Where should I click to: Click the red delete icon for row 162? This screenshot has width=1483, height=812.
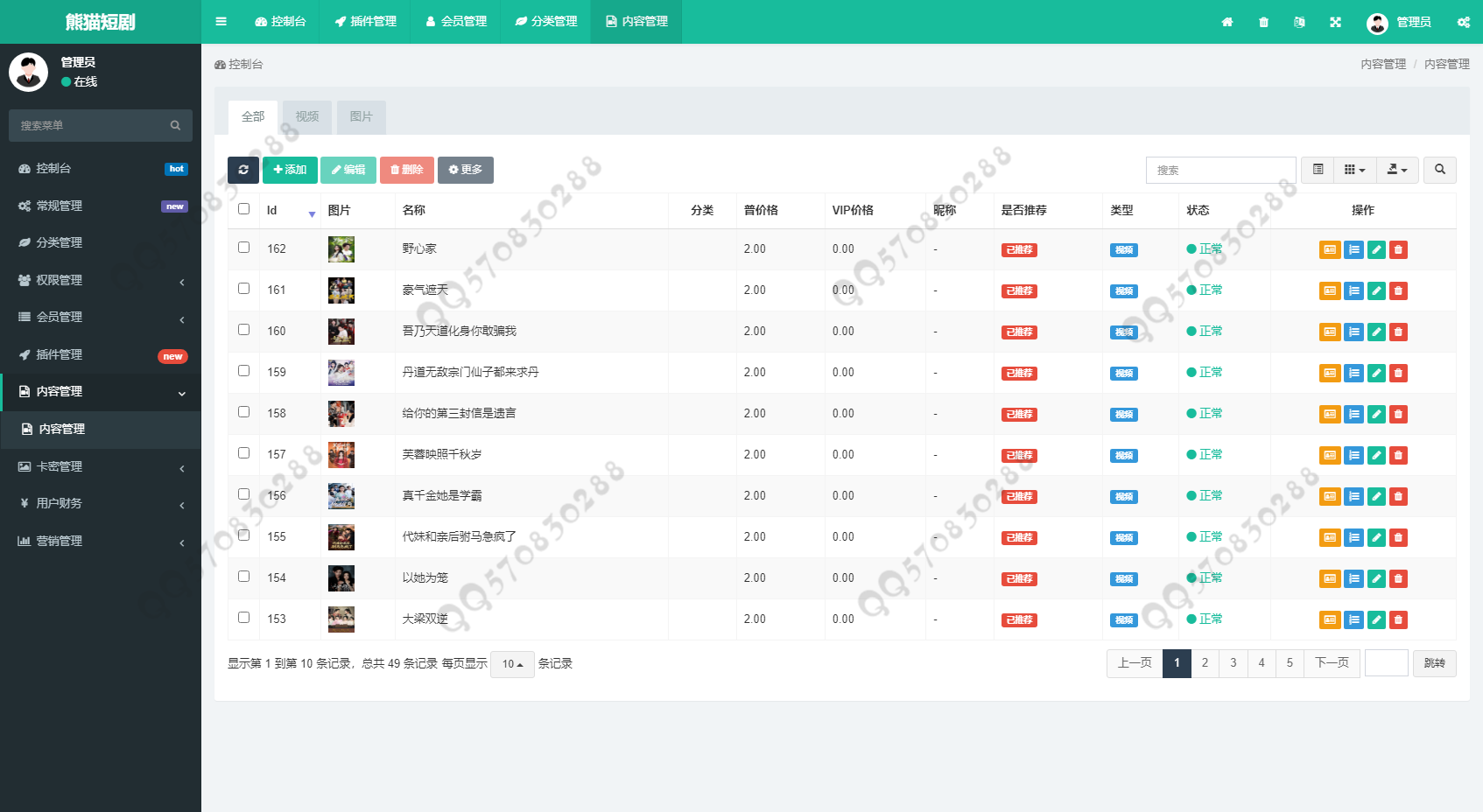tap(1398, 250)
